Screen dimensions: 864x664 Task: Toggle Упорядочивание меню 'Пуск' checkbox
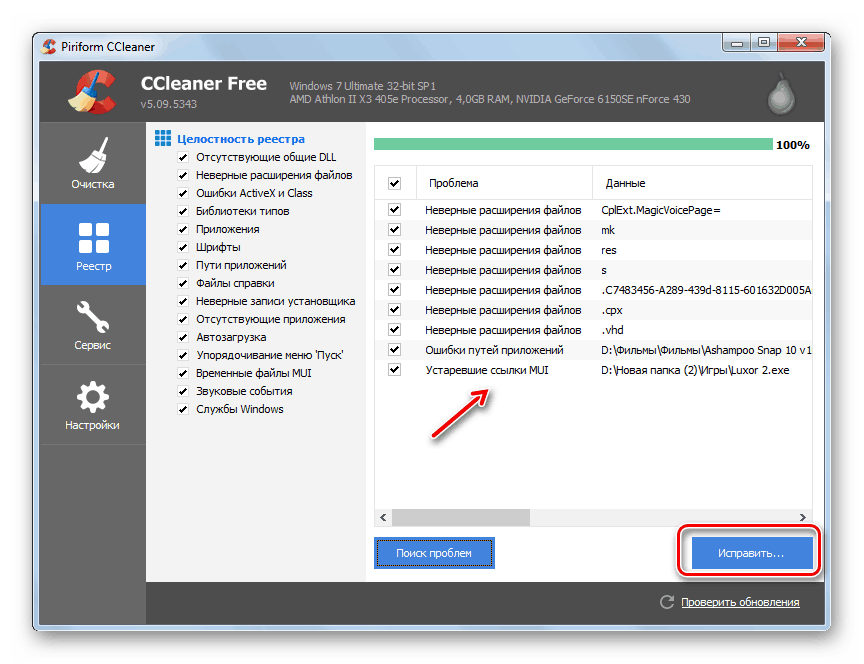(x=183, y=355)
